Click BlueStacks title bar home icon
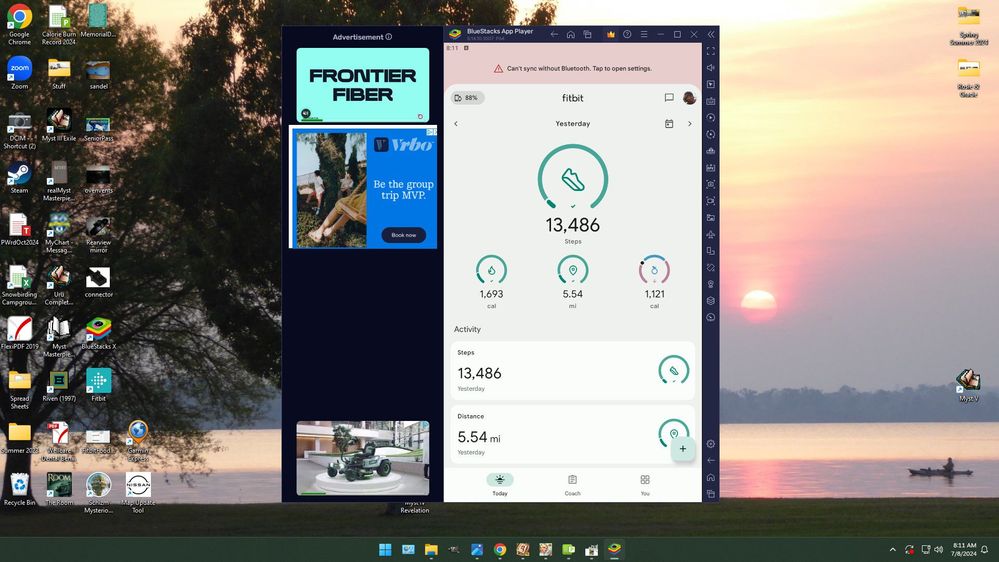 [x=571, y=34]
